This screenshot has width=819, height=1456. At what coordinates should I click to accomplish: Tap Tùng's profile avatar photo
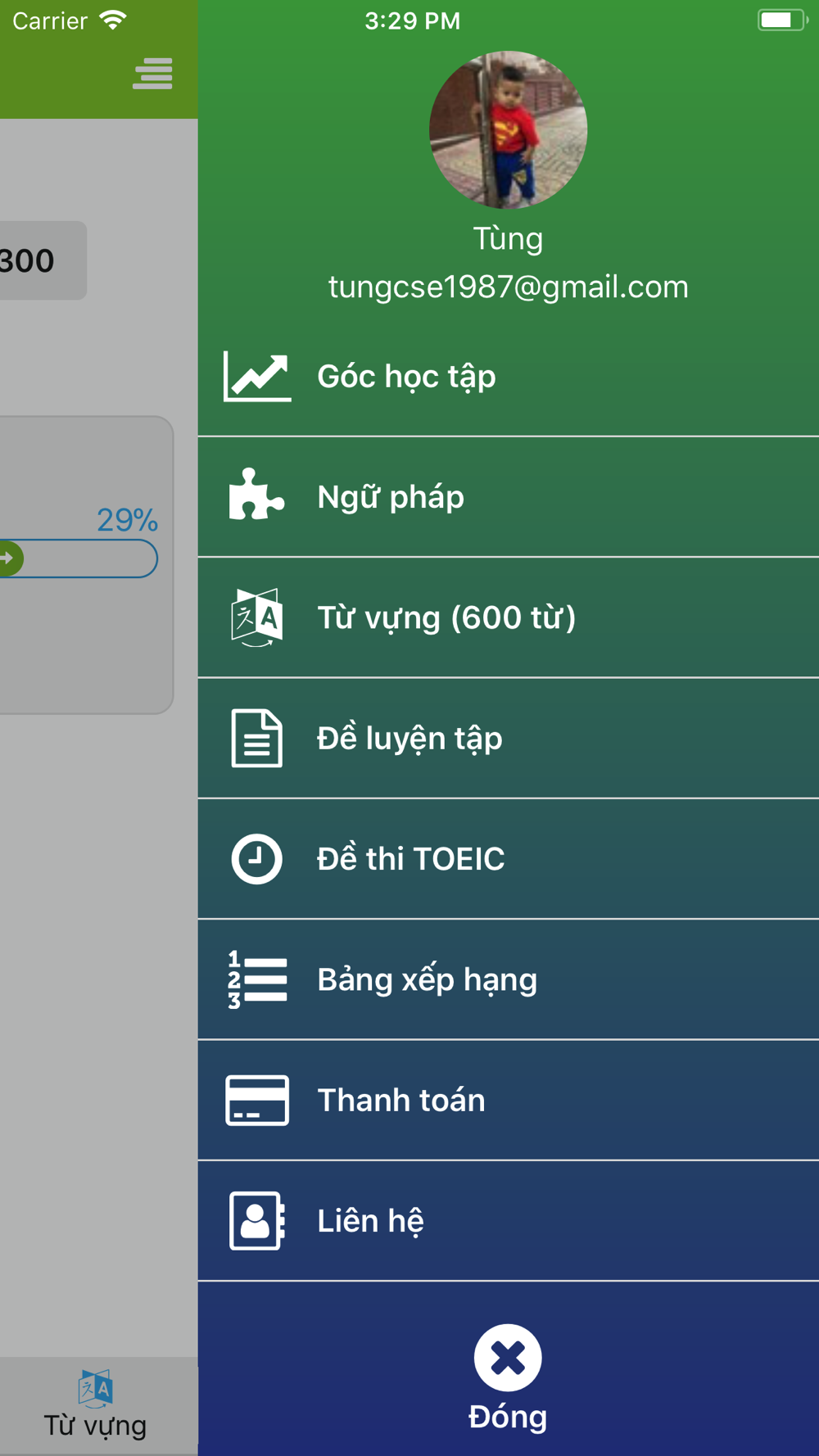click(x=508, y=129)
